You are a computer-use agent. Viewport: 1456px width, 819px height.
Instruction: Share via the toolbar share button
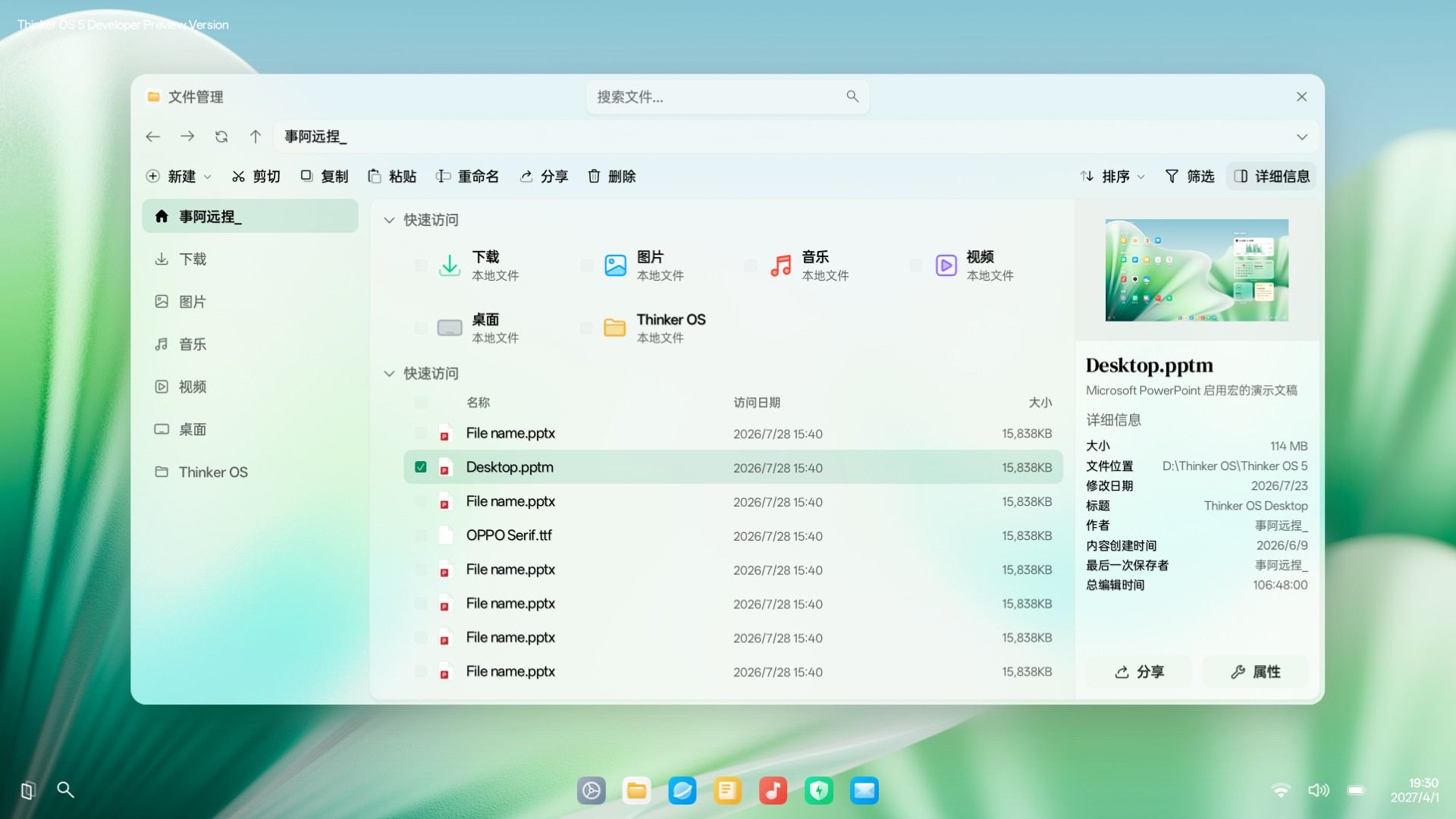544,176
